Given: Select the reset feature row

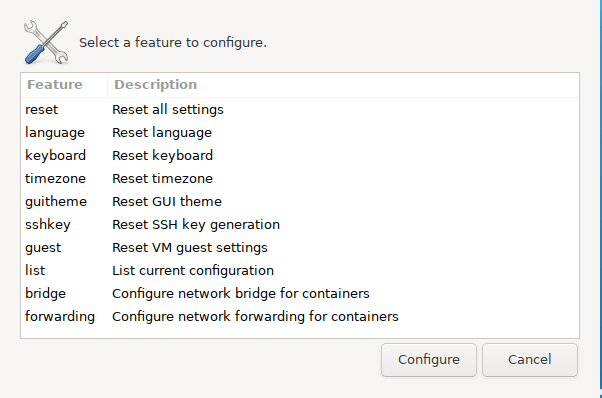Looking at the screenshot, I should coord(300,109).
